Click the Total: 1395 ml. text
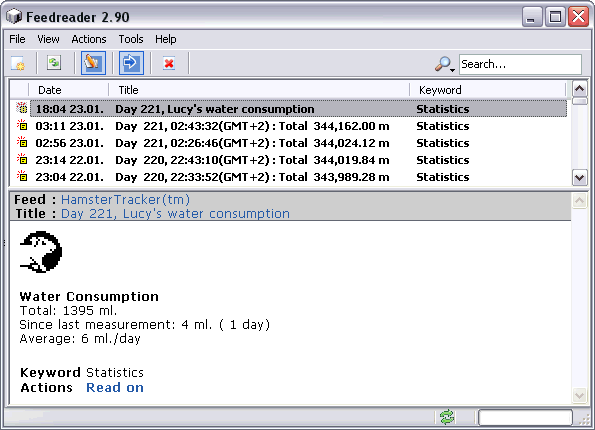 (68, 310)
